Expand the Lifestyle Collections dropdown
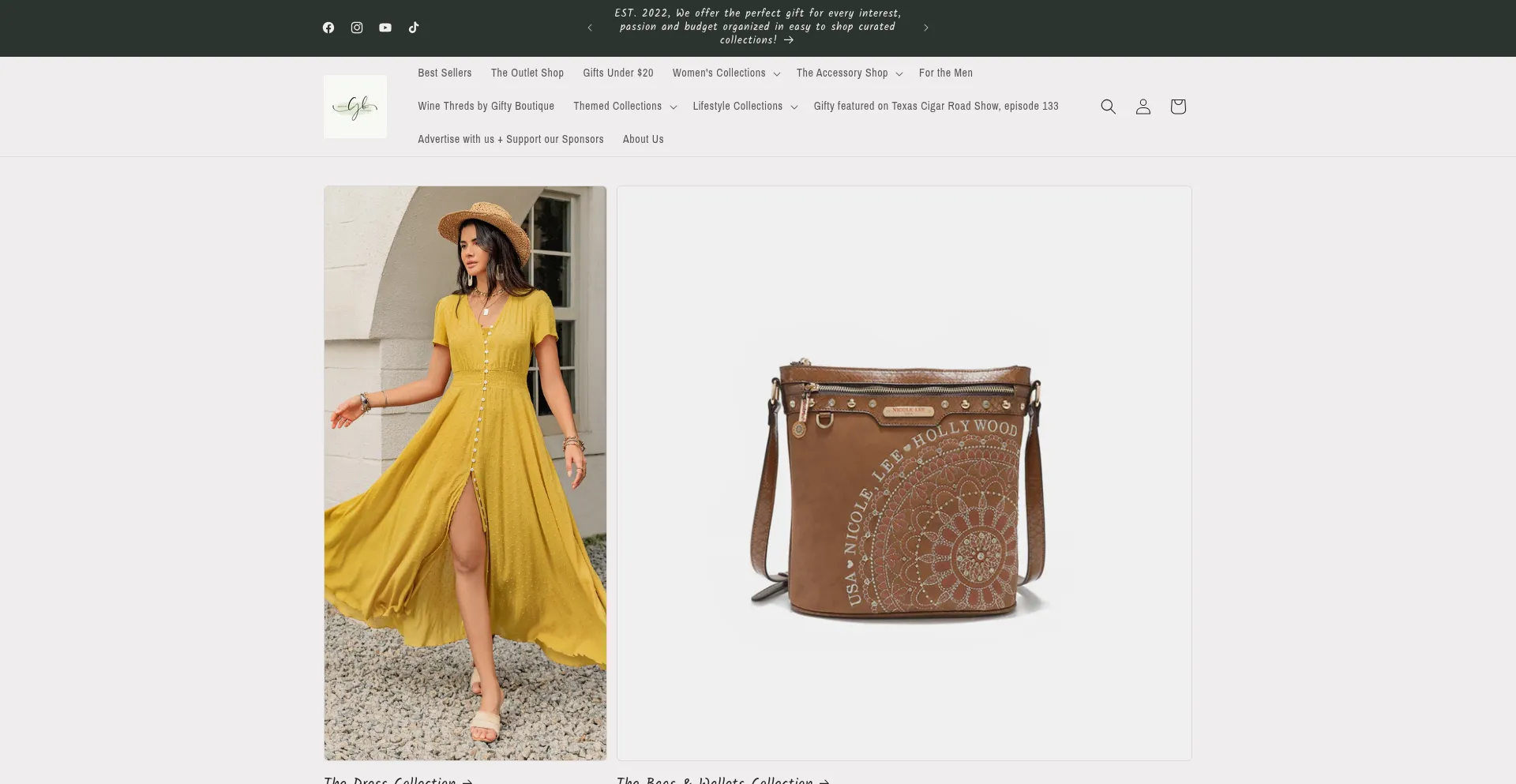 745,106
